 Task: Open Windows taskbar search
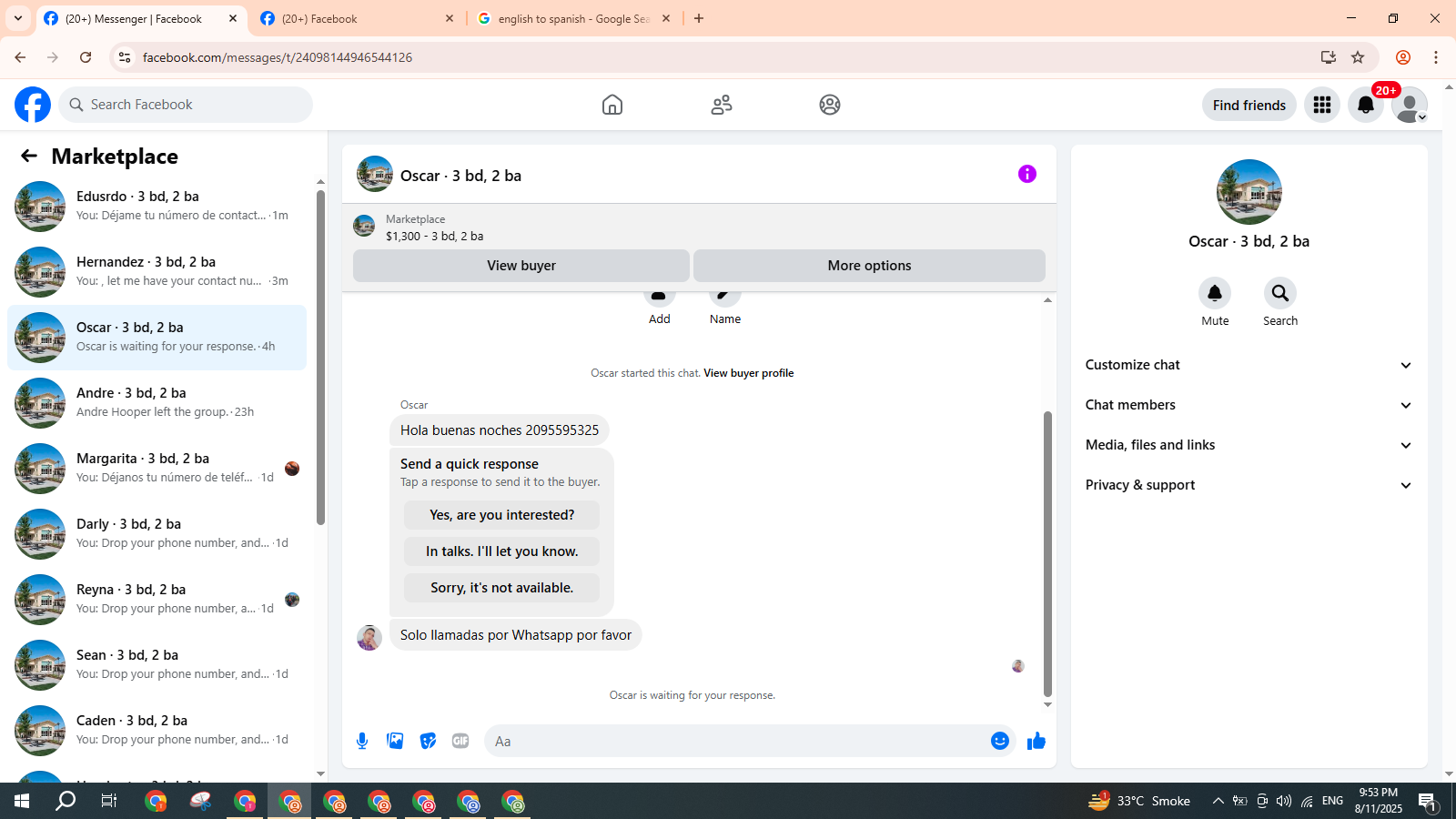click(66, 801)
